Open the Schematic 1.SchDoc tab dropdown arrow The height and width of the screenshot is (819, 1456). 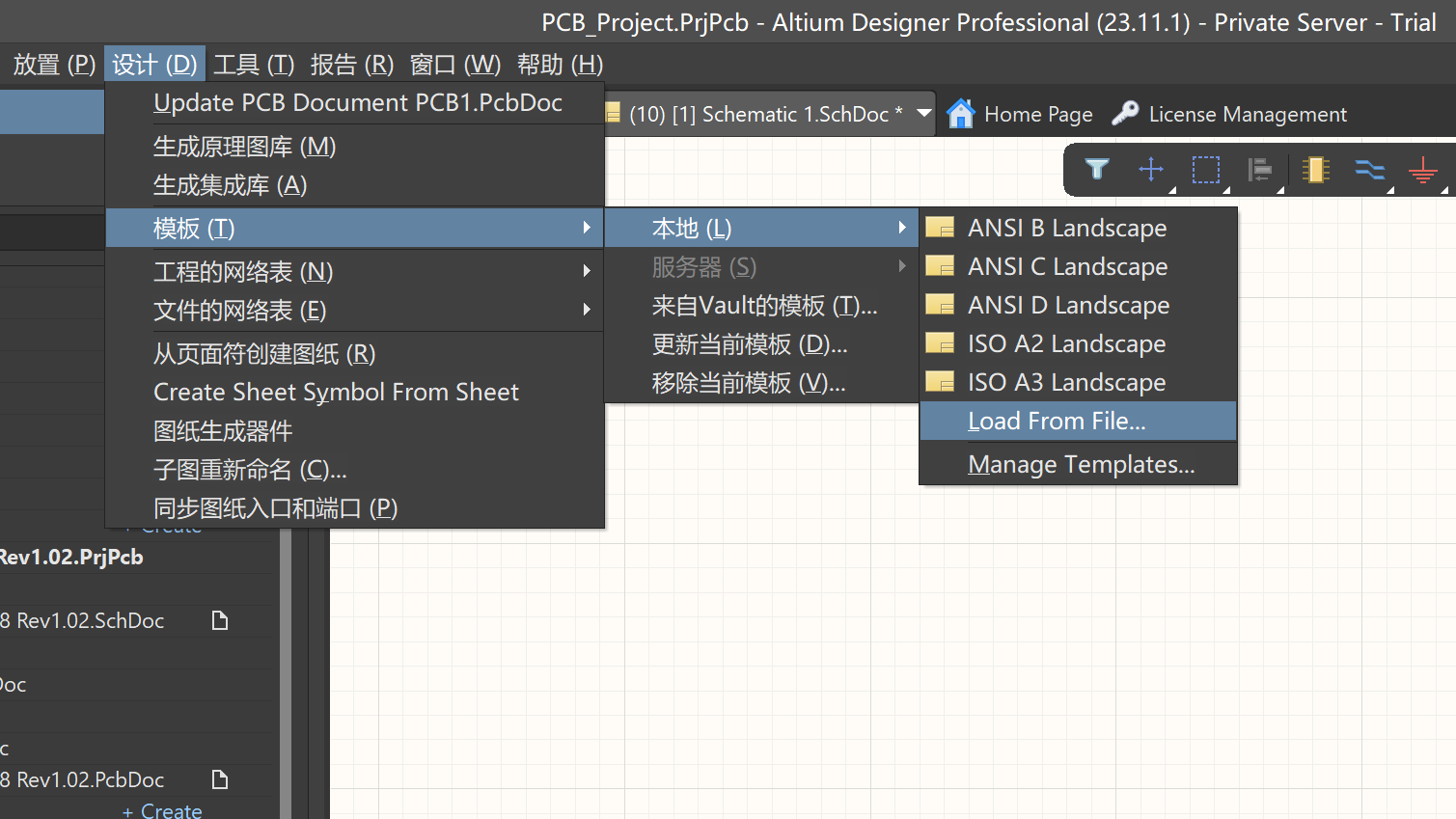(x=923, y=114)
